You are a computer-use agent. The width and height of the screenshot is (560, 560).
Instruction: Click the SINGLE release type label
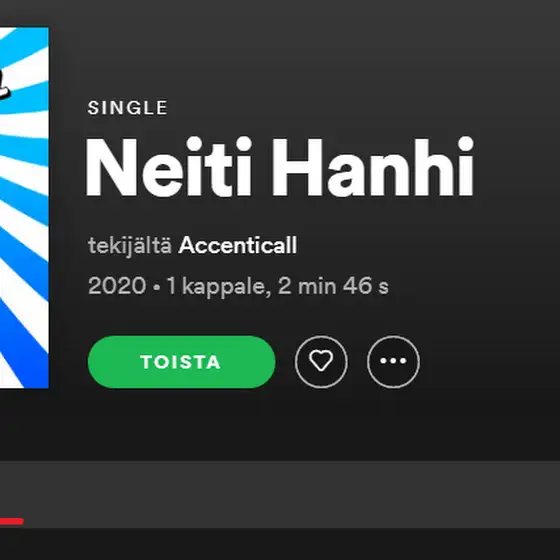[128, 108]
